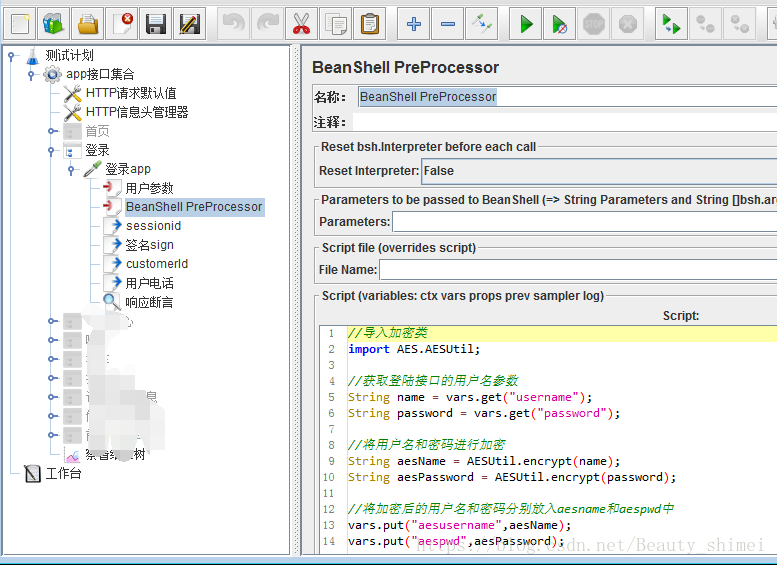Click the Parameters input field
Image resolution: width=777 pixels, height=565 pixels.
(x=585, y=222)
